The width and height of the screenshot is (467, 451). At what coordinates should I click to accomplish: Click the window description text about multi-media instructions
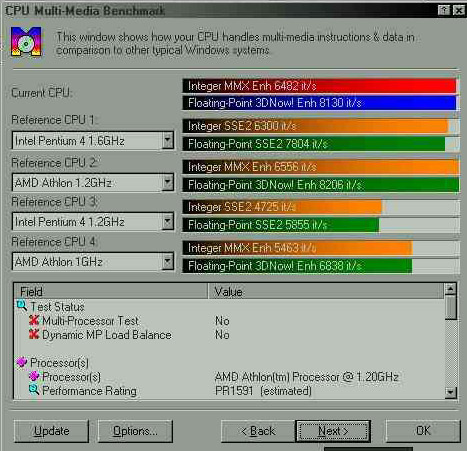(235, 43)
